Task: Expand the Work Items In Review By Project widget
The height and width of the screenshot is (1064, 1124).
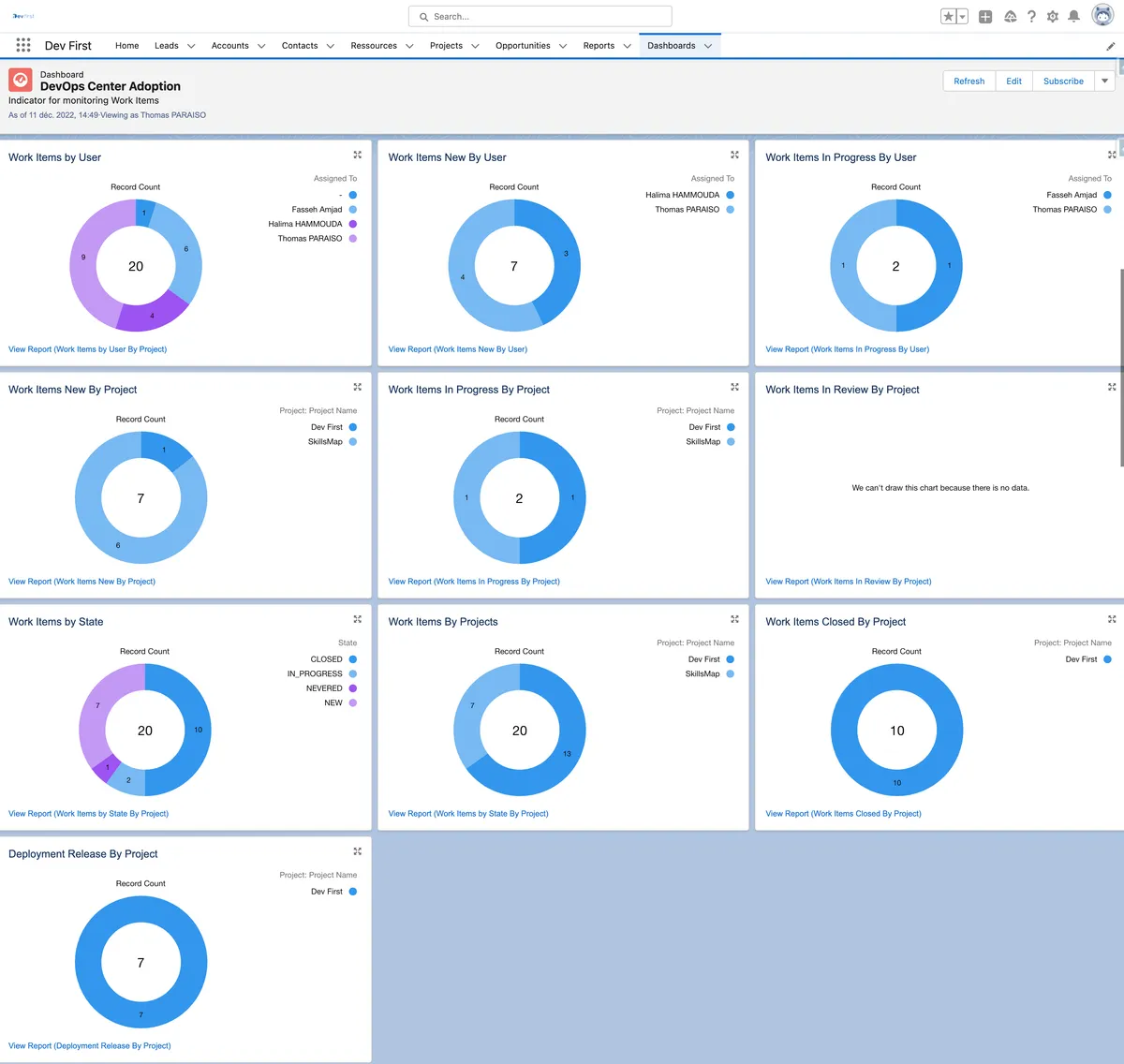Action: click(1112, 387)
